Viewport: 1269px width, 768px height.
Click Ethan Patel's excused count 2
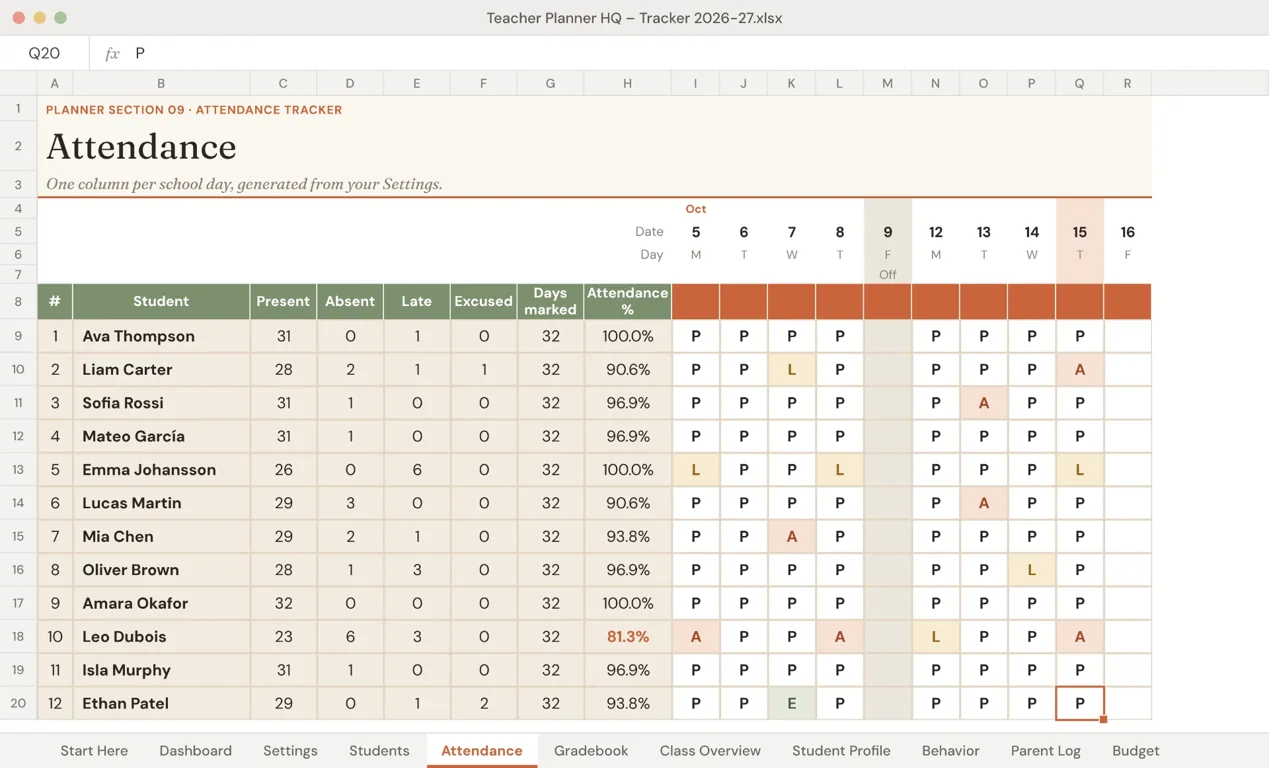pos(483,703)
